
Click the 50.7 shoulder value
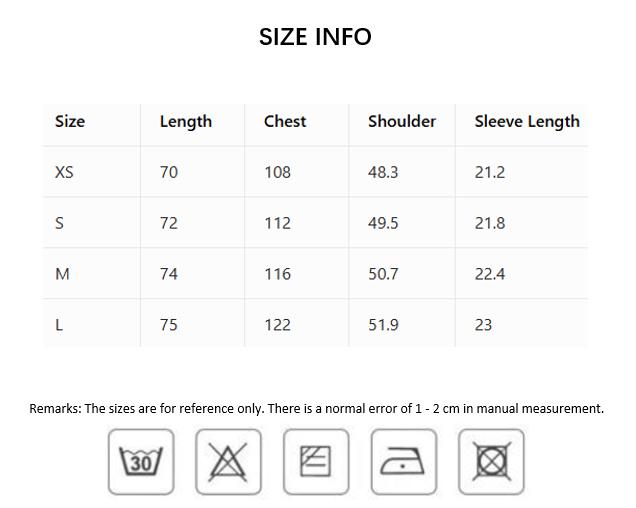(383, 274)
